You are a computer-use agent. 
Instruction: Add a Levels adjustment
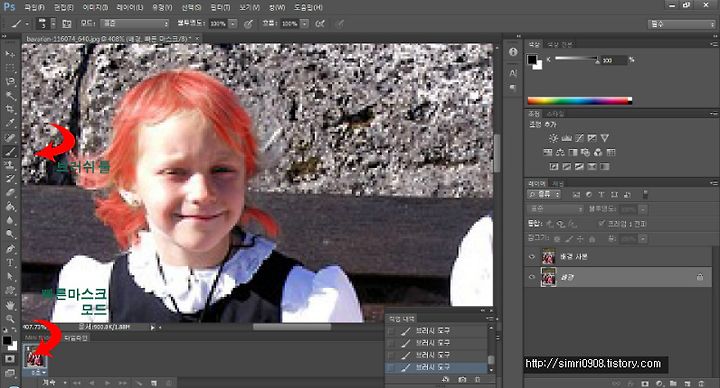[567, 138]
